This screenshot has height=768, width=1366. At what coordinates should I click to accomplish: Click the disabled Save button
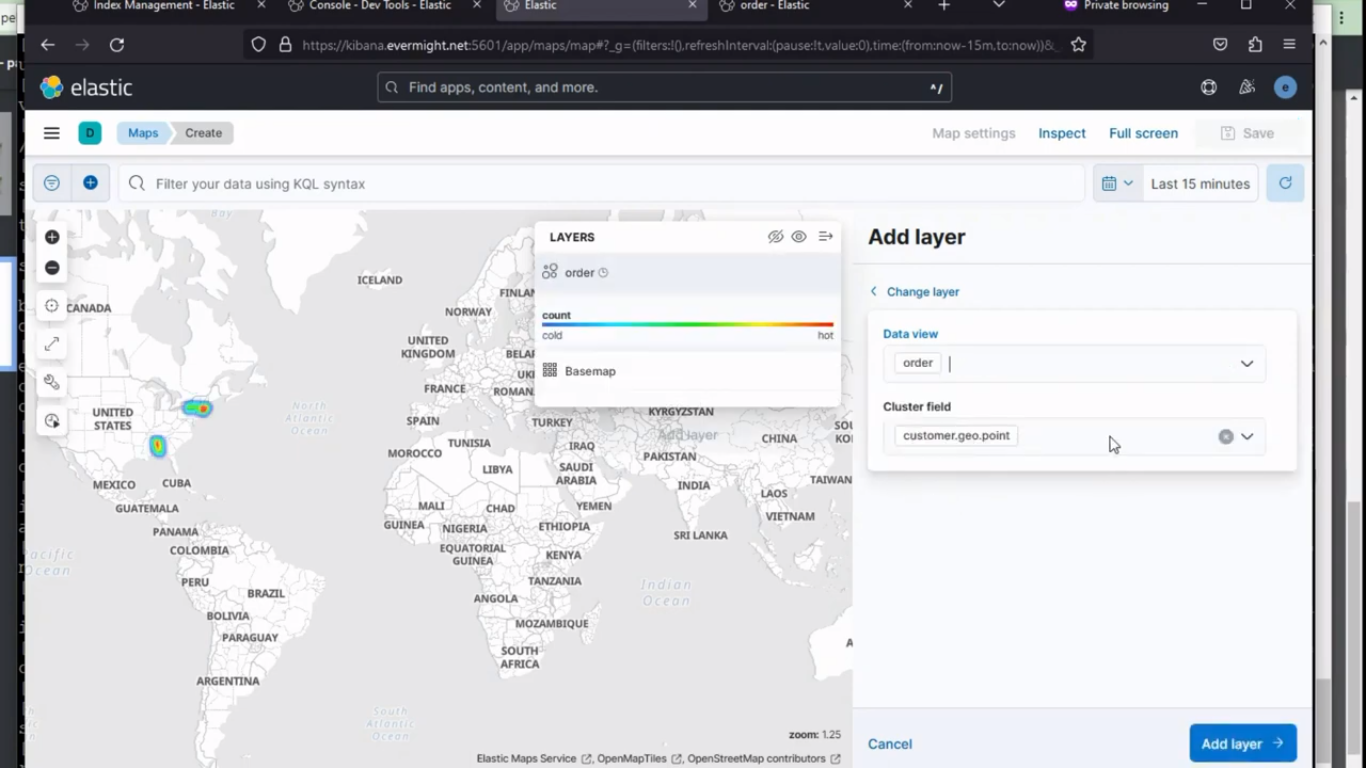point(1247,133)
